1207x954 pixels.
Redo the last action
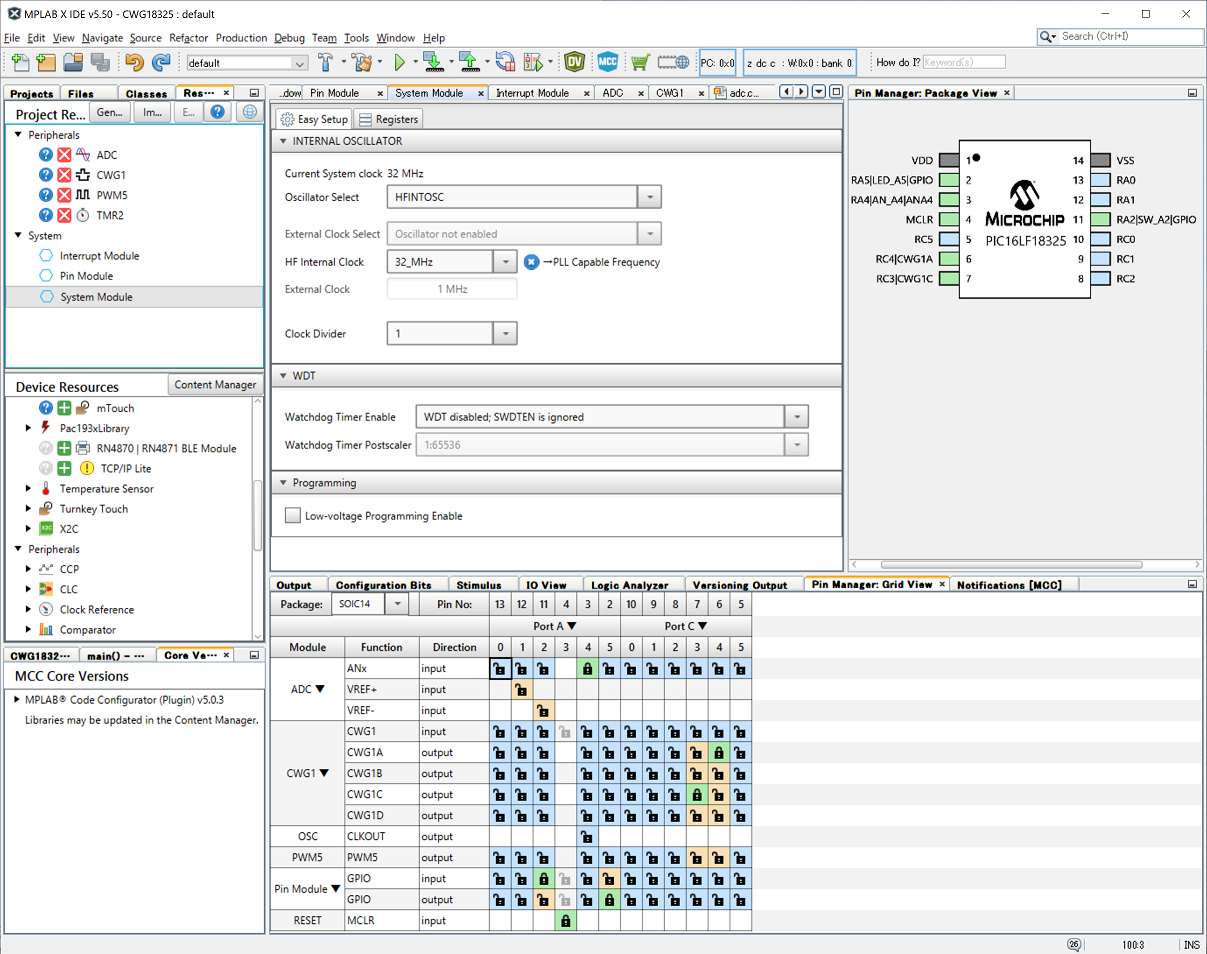[160, 62]
